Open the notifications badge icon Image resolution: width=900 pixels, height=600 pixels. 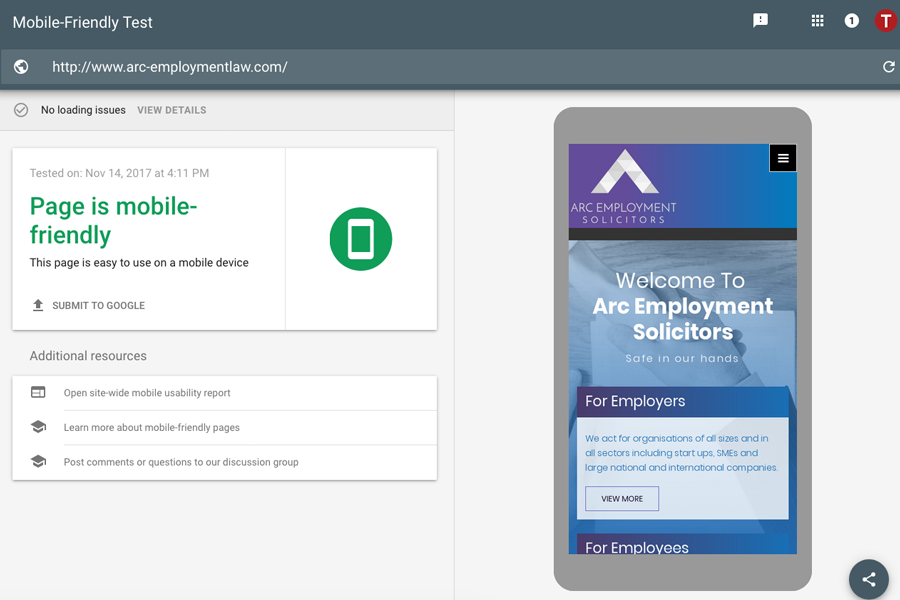(851, 21)
